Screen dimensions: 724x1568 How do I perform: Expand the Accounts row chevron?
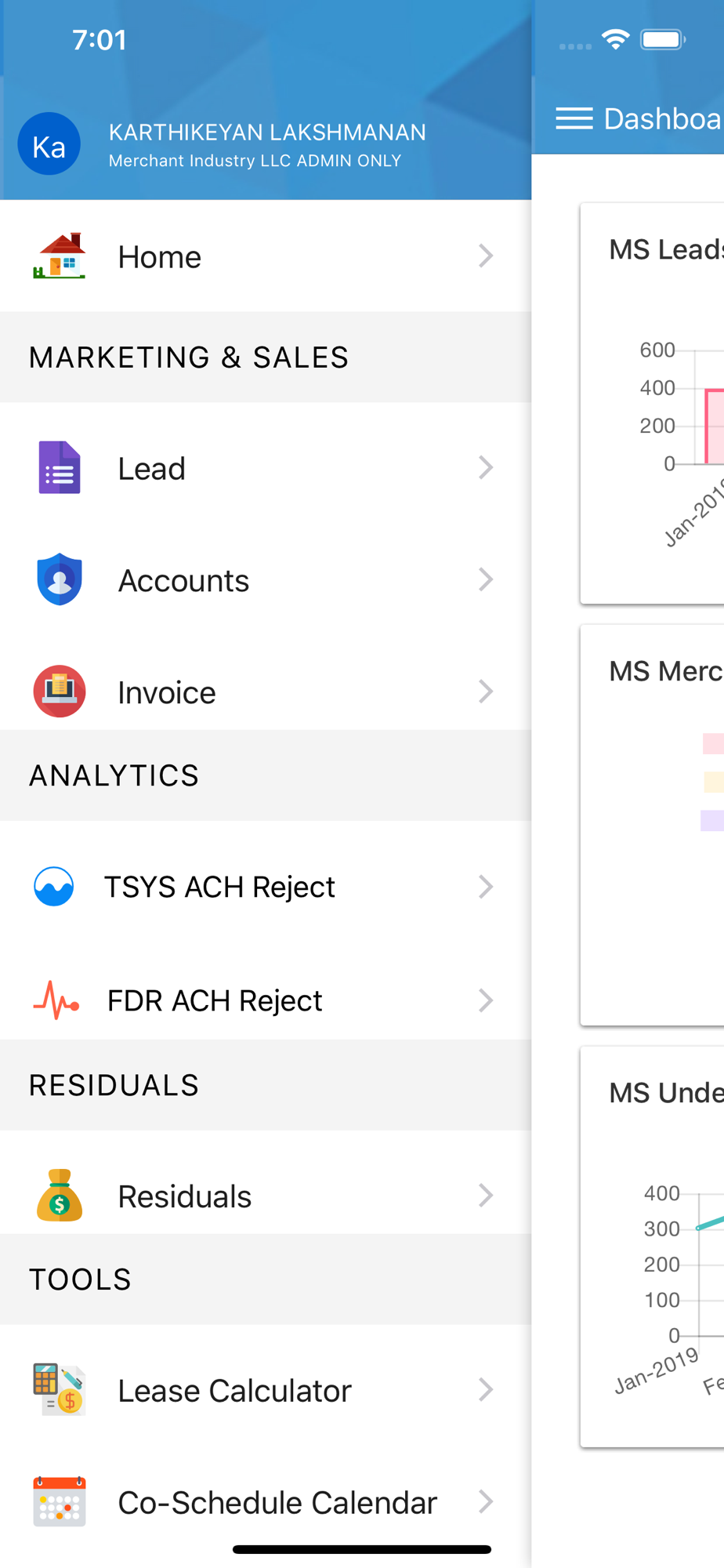tap(486, 580)
